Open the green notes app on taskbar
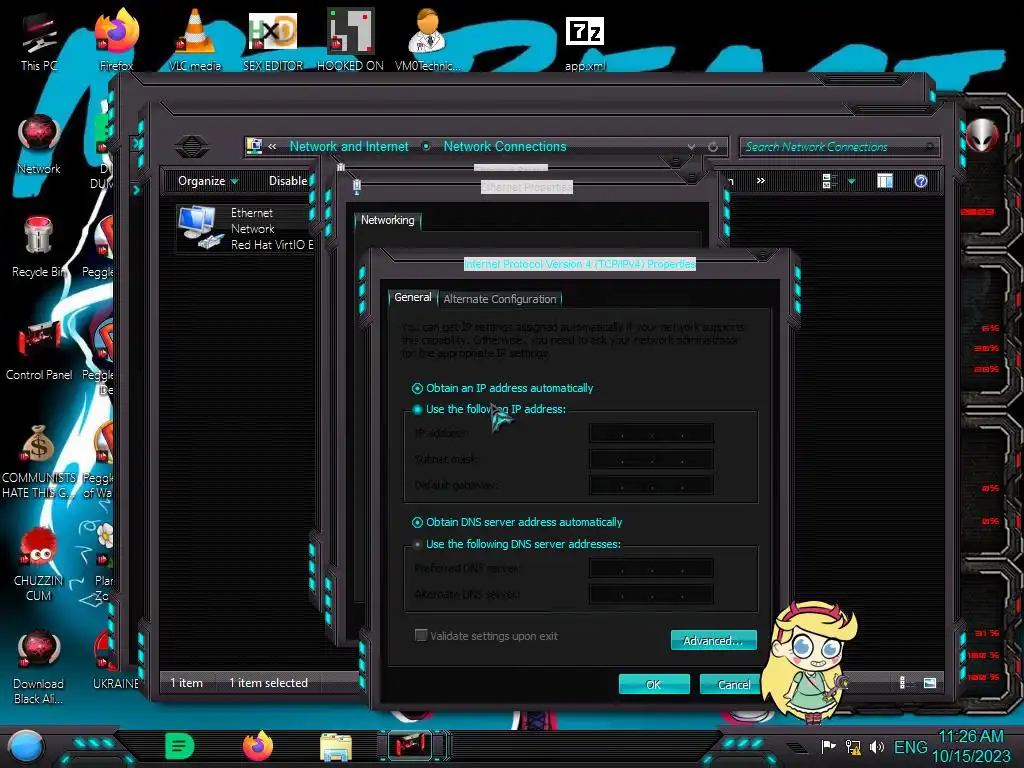 [x=180, y=746]
